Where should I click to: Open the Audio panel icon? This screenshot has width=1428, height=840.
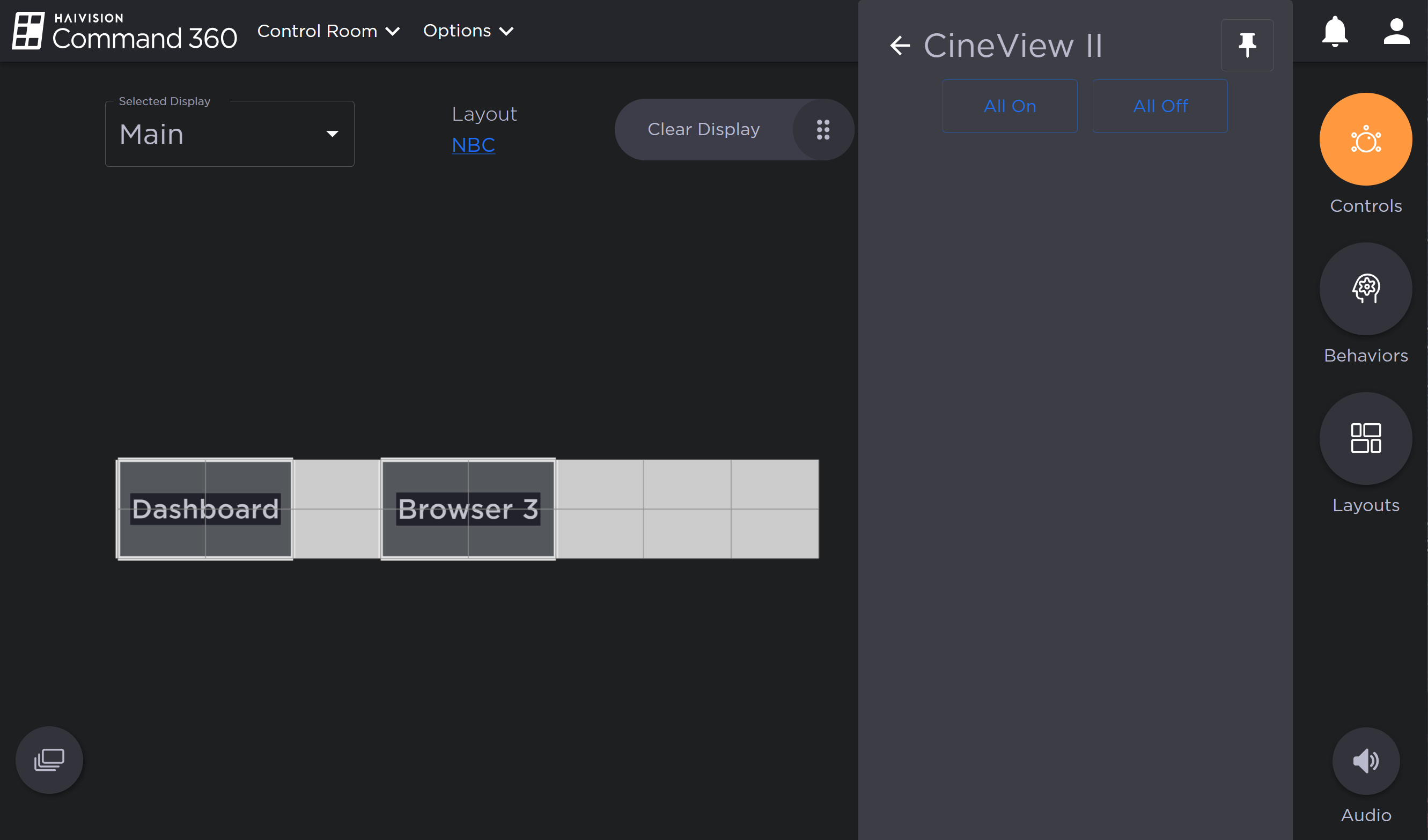click(x=1366, y=761)
